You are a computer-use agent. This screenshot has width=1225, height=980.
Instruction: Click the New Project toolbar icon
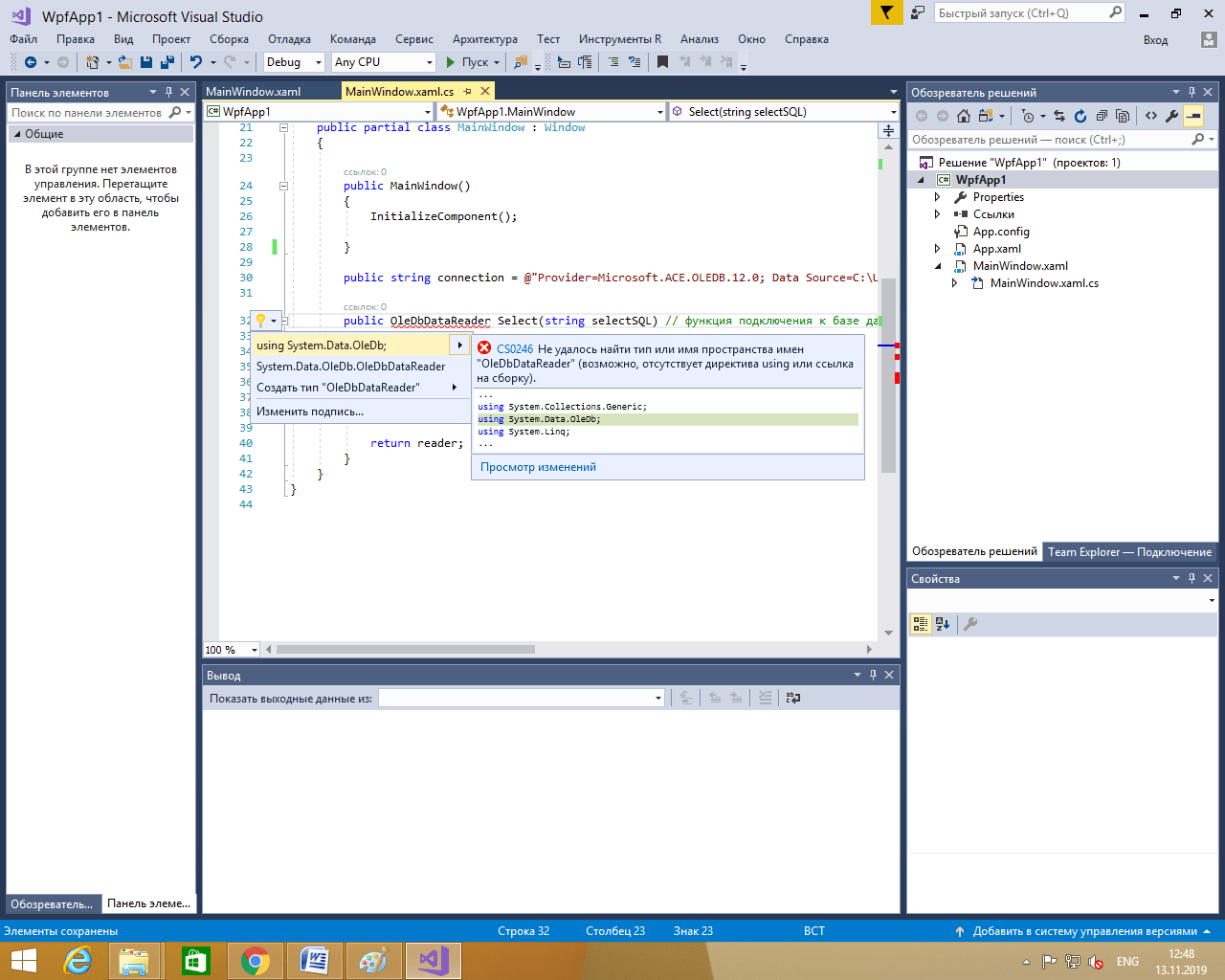click(92, 62)
